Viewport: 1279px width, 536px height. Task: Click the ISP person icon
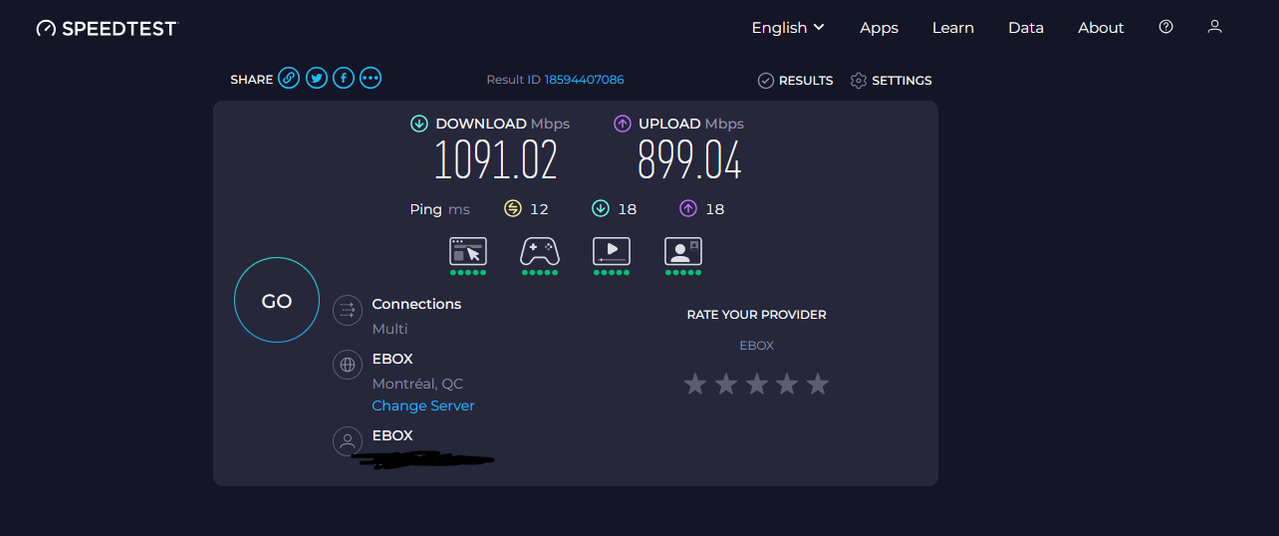(x=348, y=441)
